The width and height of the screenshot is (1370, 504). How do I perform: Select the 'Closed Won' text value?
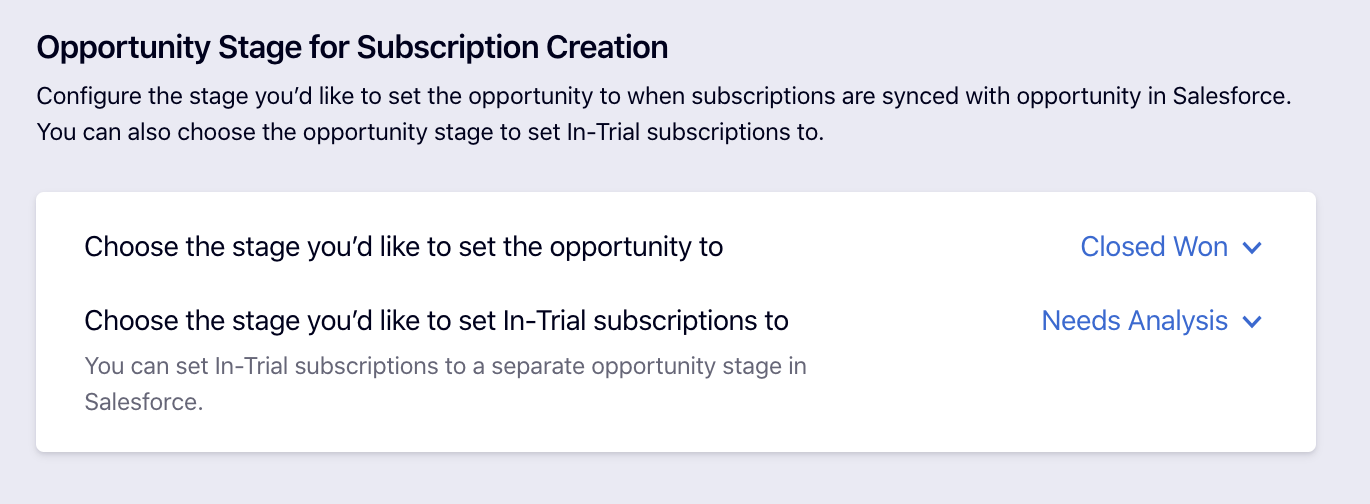click(x=1154, y=247)
